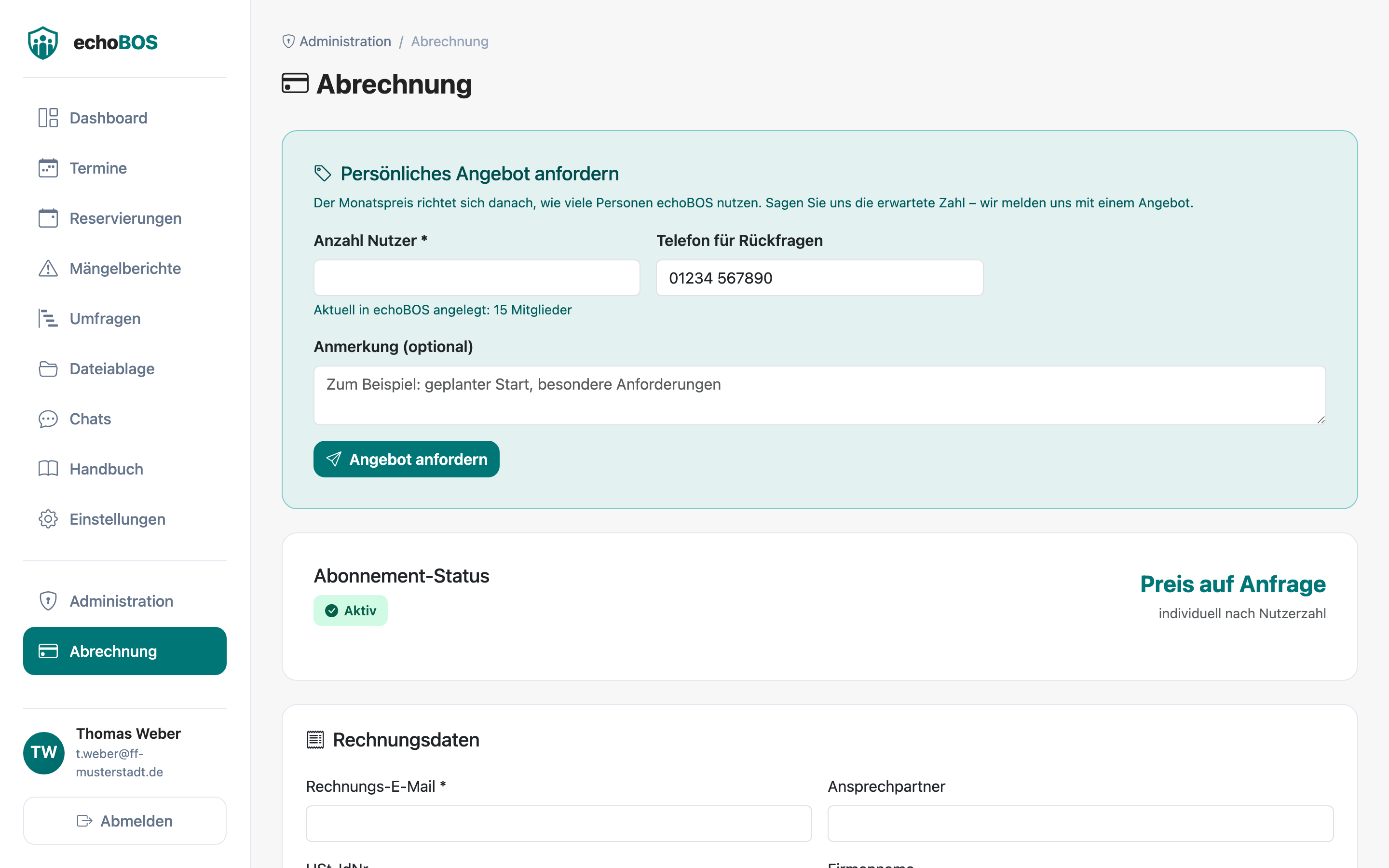Focus the Anzahl Nutzer input field
The image size is (1389, 868).
[x=477, y=278]
